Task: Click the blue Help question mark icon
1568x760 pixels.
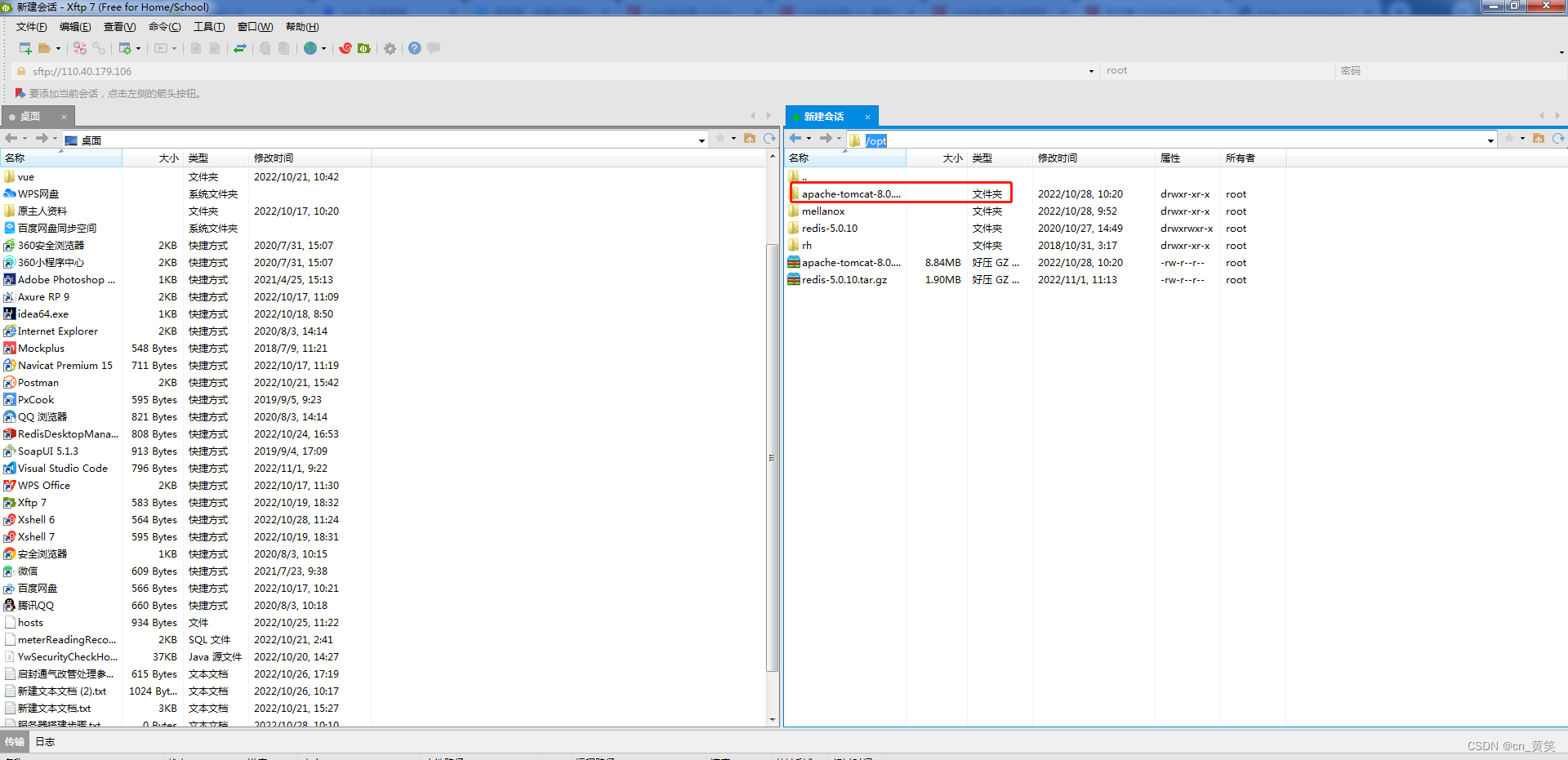Action: point(414,48)
